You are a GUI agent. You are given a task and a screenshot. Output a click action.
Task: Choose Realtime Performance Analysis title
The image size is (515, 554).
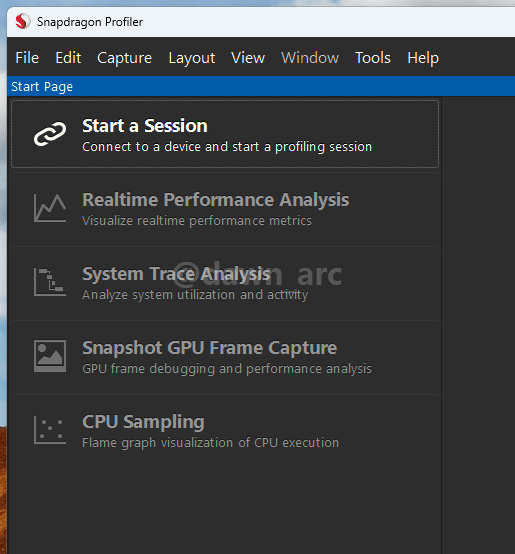(215, 200)
